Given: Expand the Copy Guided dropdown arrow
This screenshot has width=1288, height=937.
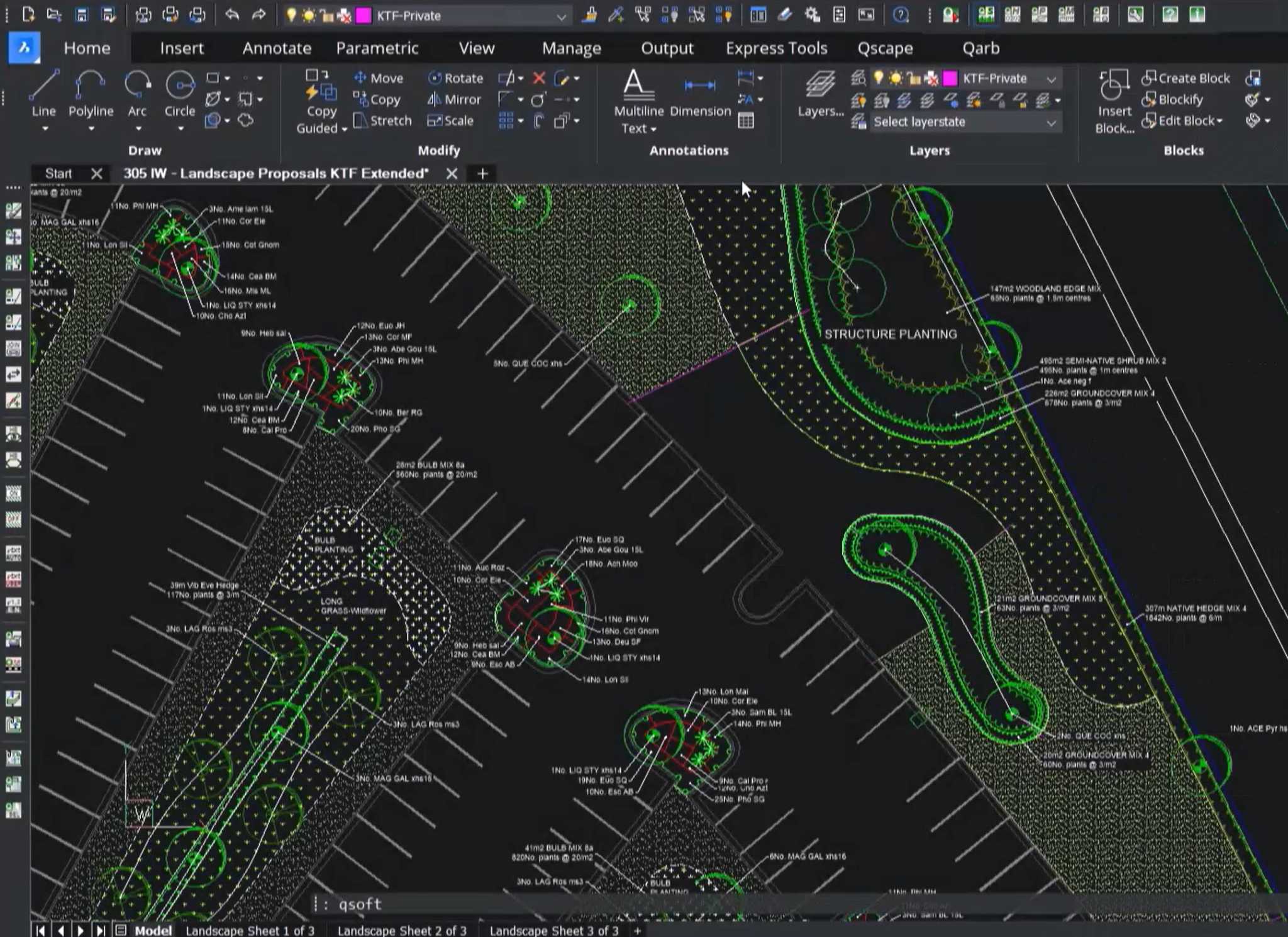Looking at the screenshot, I should pyautogui.click(x=344, y=129).
